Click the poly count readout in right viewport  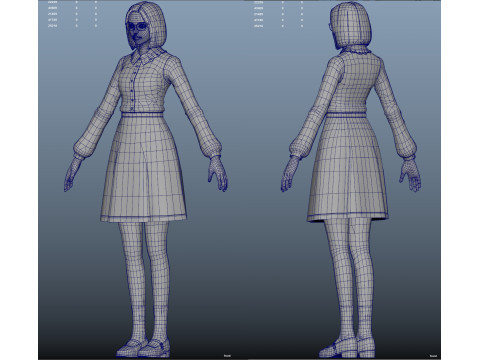(x=279, y=13)
